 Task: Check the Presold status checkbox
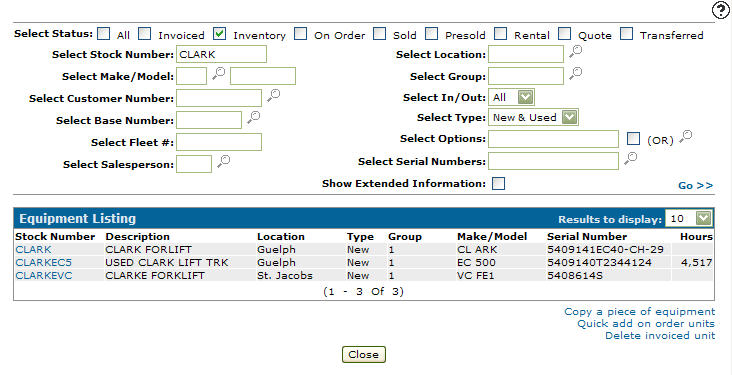[431, 34]
